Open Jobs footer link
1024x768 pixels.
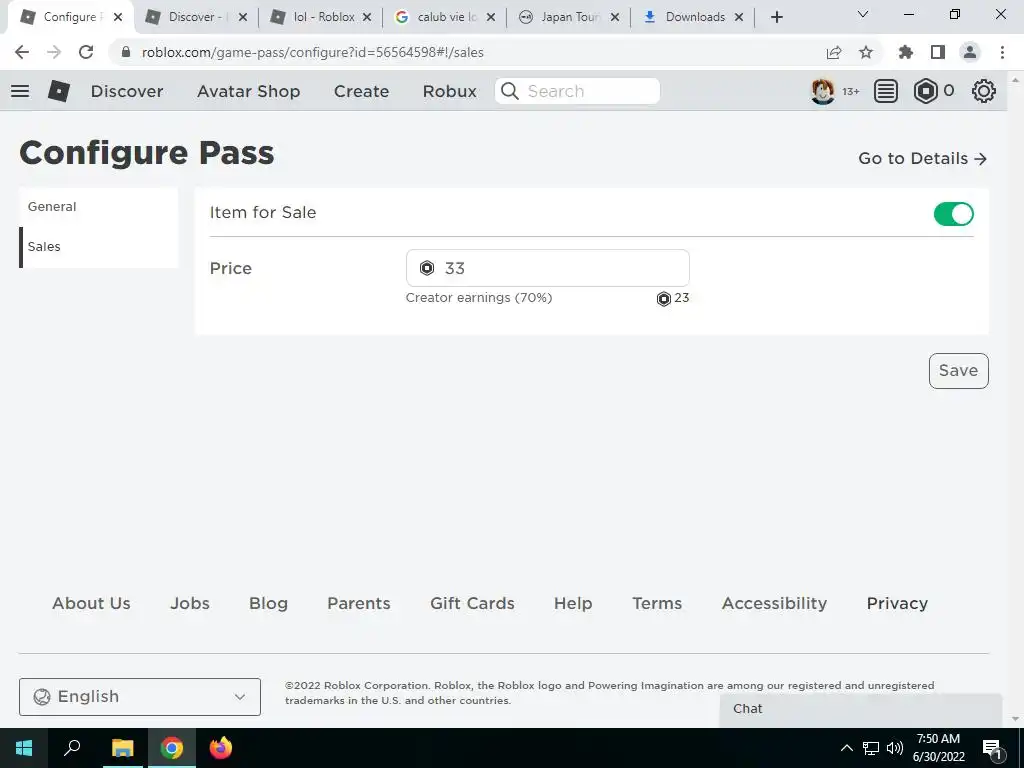(190, 603)
